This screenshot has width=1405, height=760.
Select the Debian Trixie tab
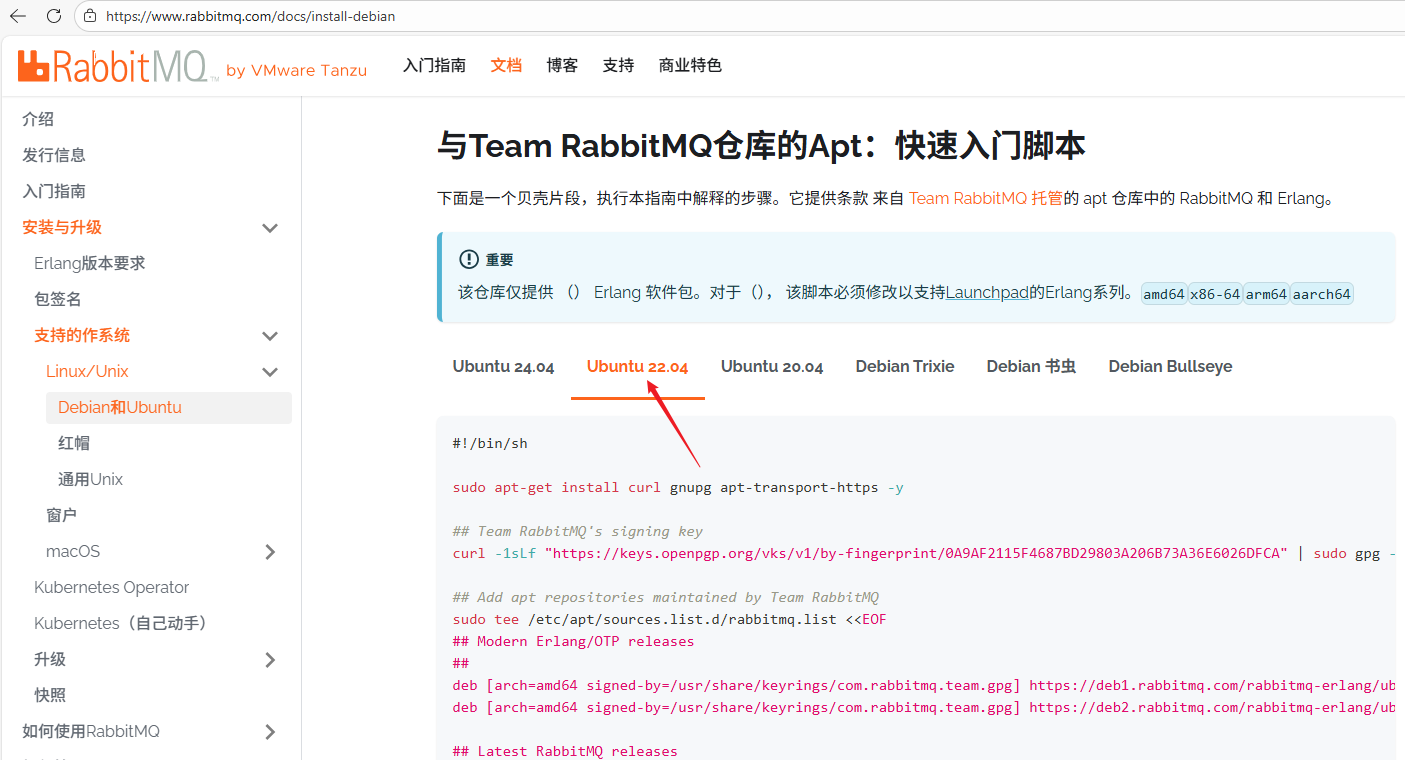905,366
